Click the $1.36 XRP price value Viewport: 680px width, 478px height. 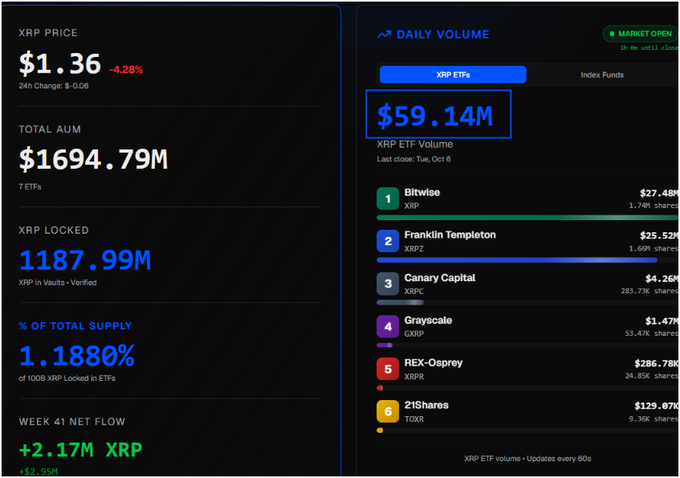coord(60,63)
